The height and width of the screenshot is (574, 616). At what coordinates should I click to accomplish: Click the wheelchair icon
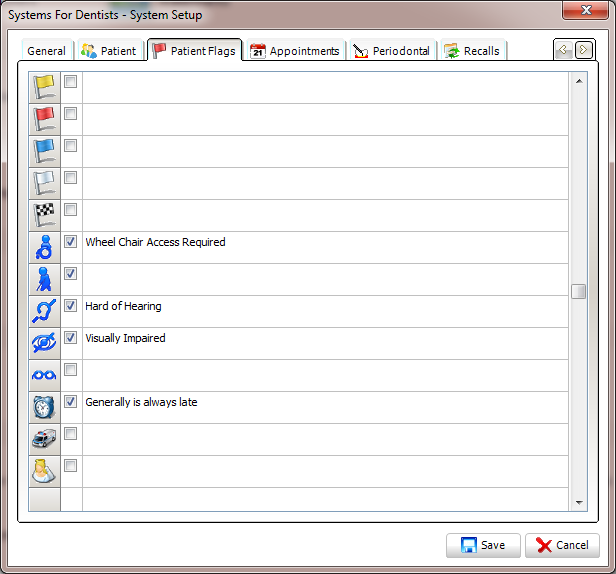point(44,248)
